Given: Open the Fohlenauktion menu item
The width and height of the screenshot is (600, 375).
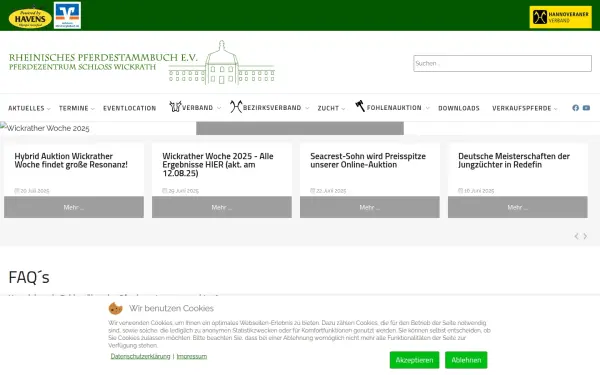Looking at the screenshot, I should pyautogui.click(x=394, y=108).
